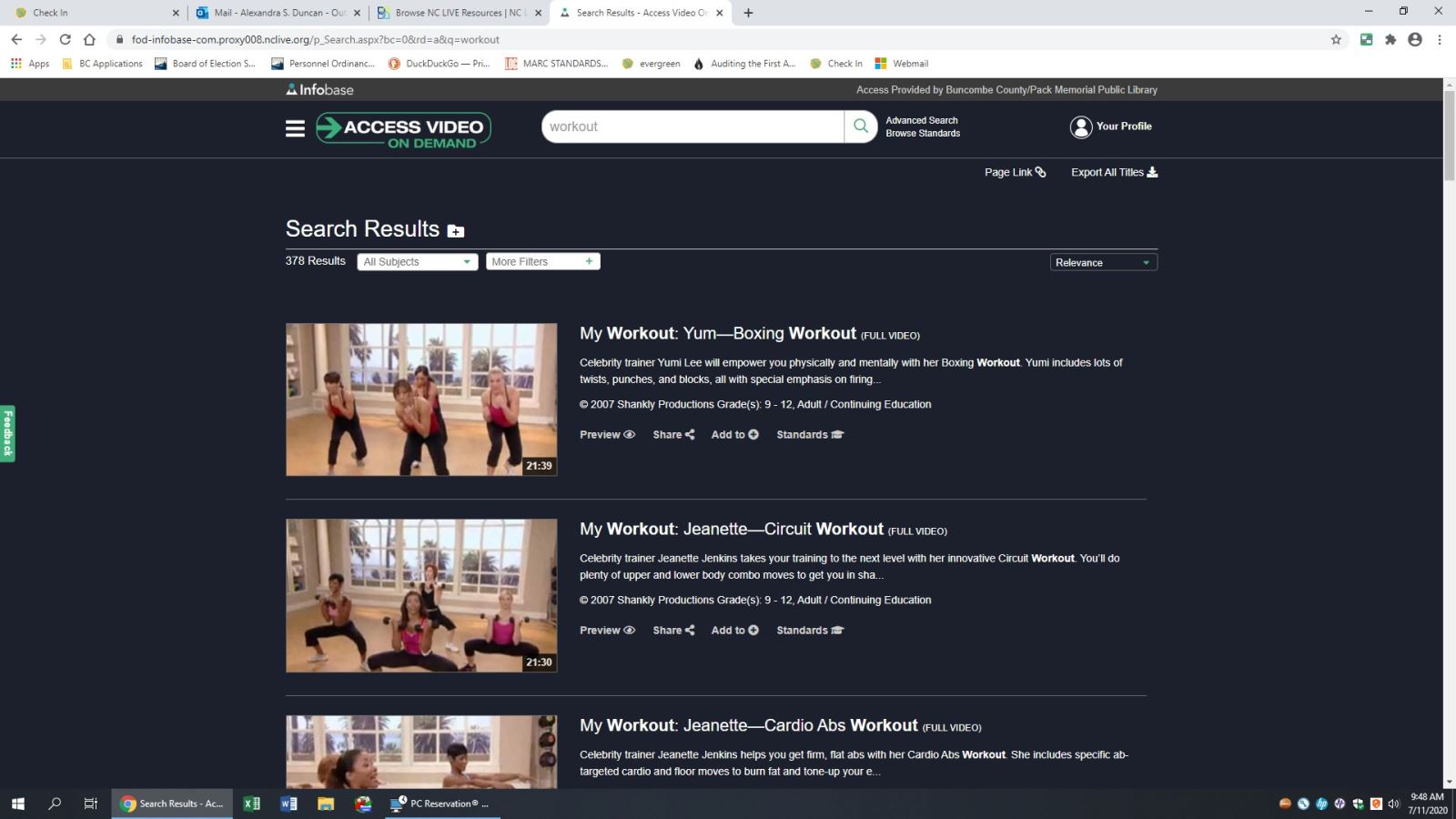Share the Yumi Boxing Workout video
This screenshot has height=819, width=1456.
(x=673, y=435)
